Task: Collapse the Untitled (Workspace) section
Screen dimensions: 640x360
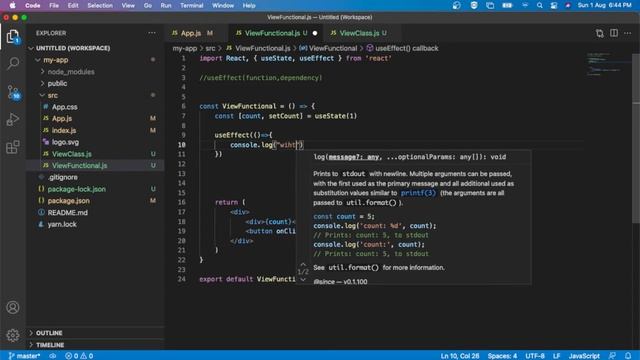Action: pyautogui.click(x=31, y=48)
